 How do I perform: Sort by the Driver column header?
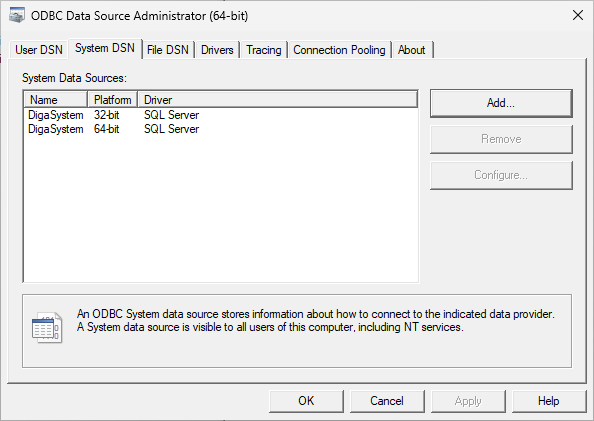(278, 100)
